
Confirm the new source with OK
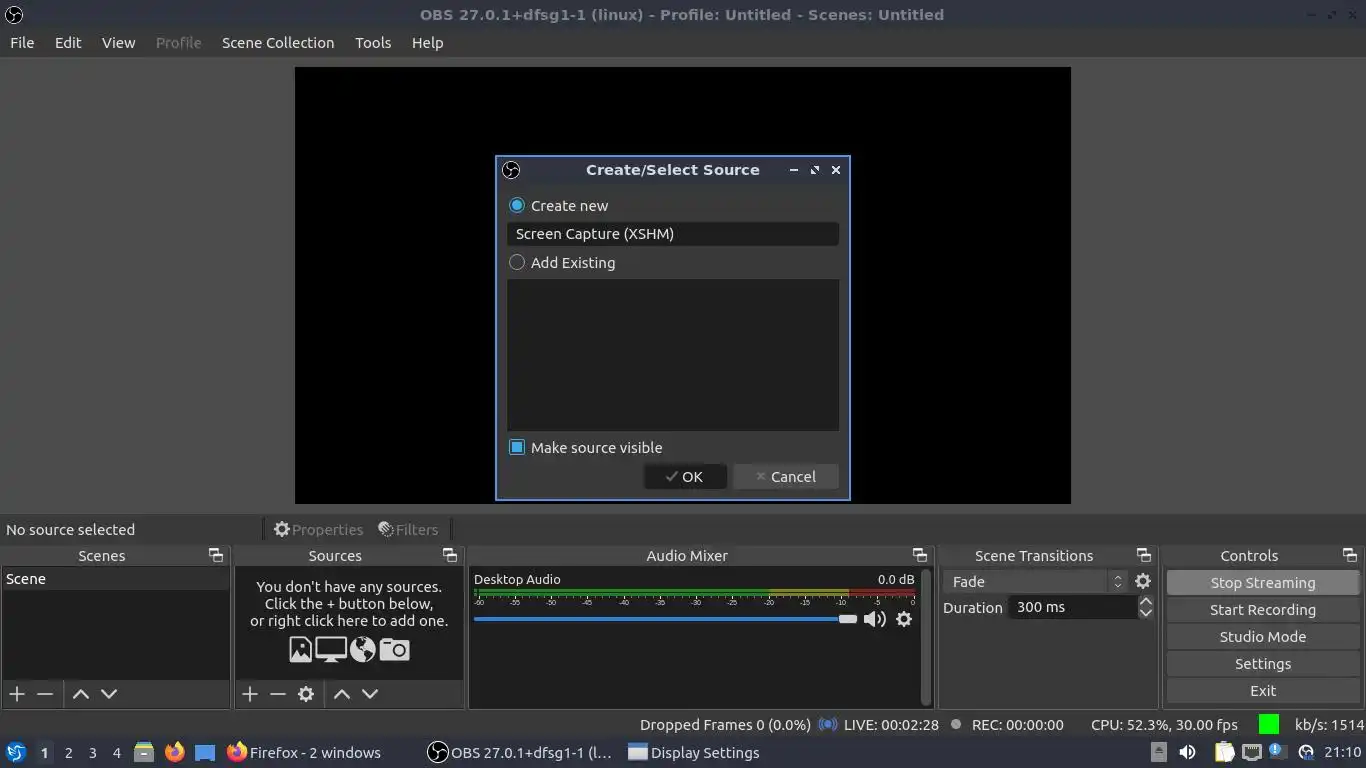[x=685, y=477]
